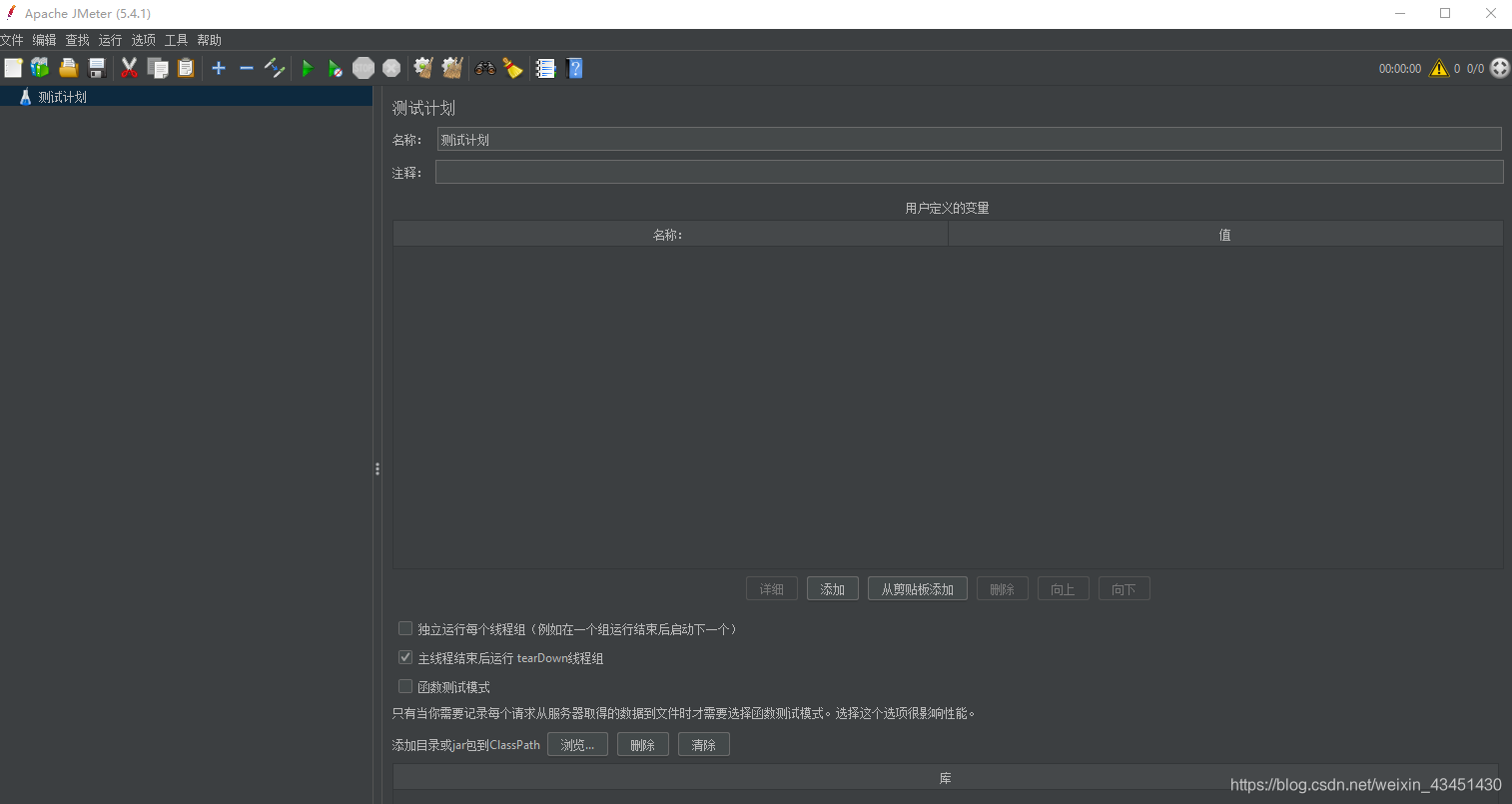The height and width of the screenshot is (804, 1512).
Task: Reset search with yellow broom icon
Action: click(513, 68)
